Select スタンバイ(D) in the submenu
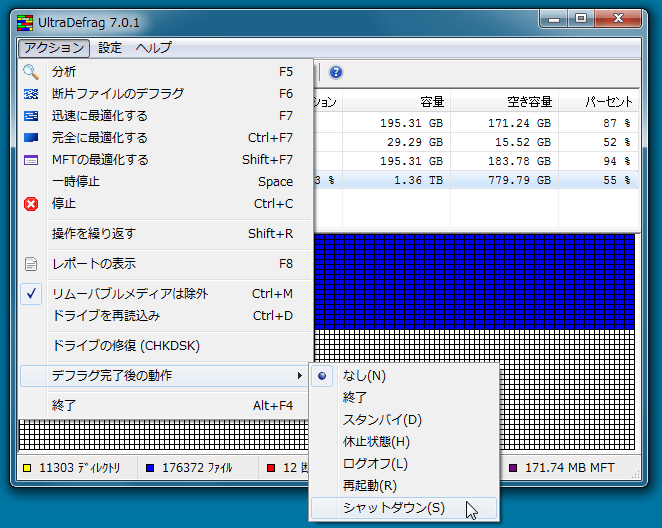This screenshot has width=662, height=528. 404,420
